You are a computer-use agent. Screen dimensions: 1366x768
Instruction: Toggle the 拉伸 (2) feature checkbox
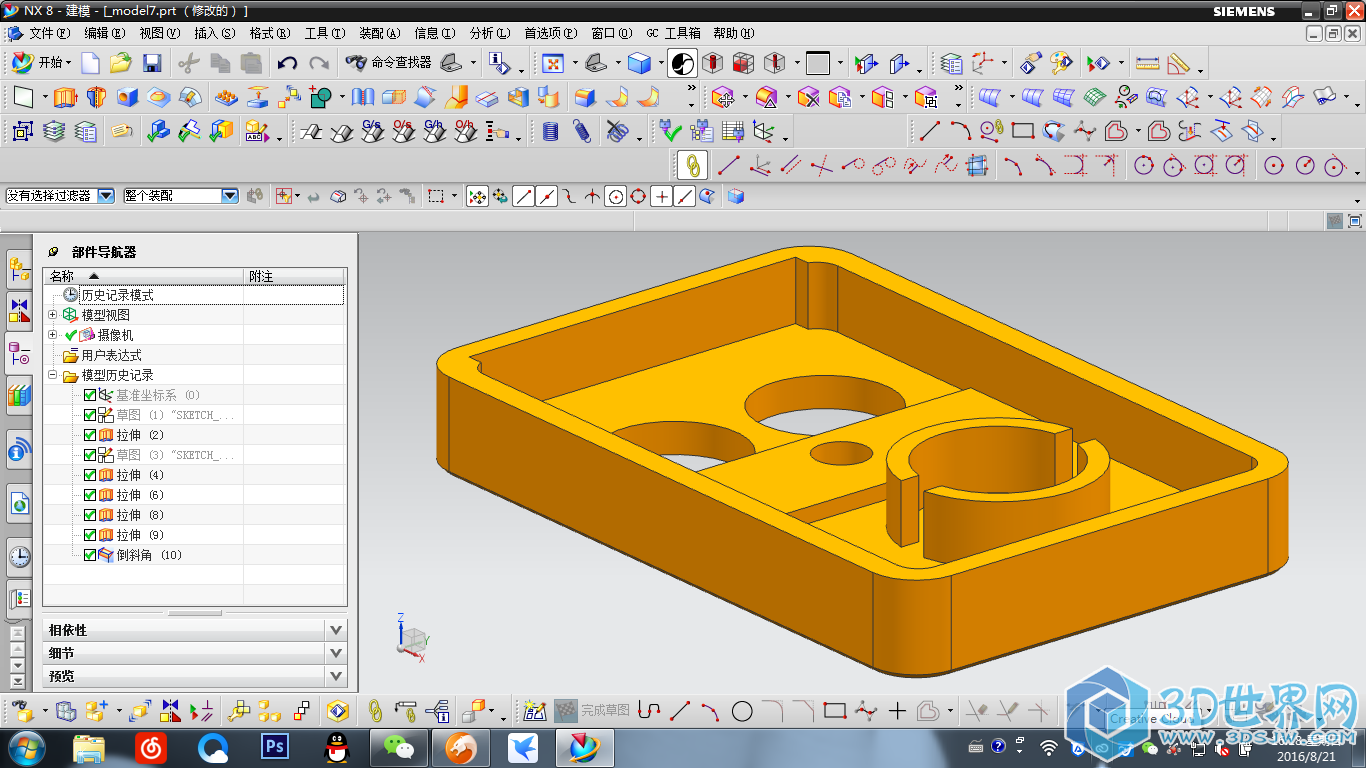[90, 435]
